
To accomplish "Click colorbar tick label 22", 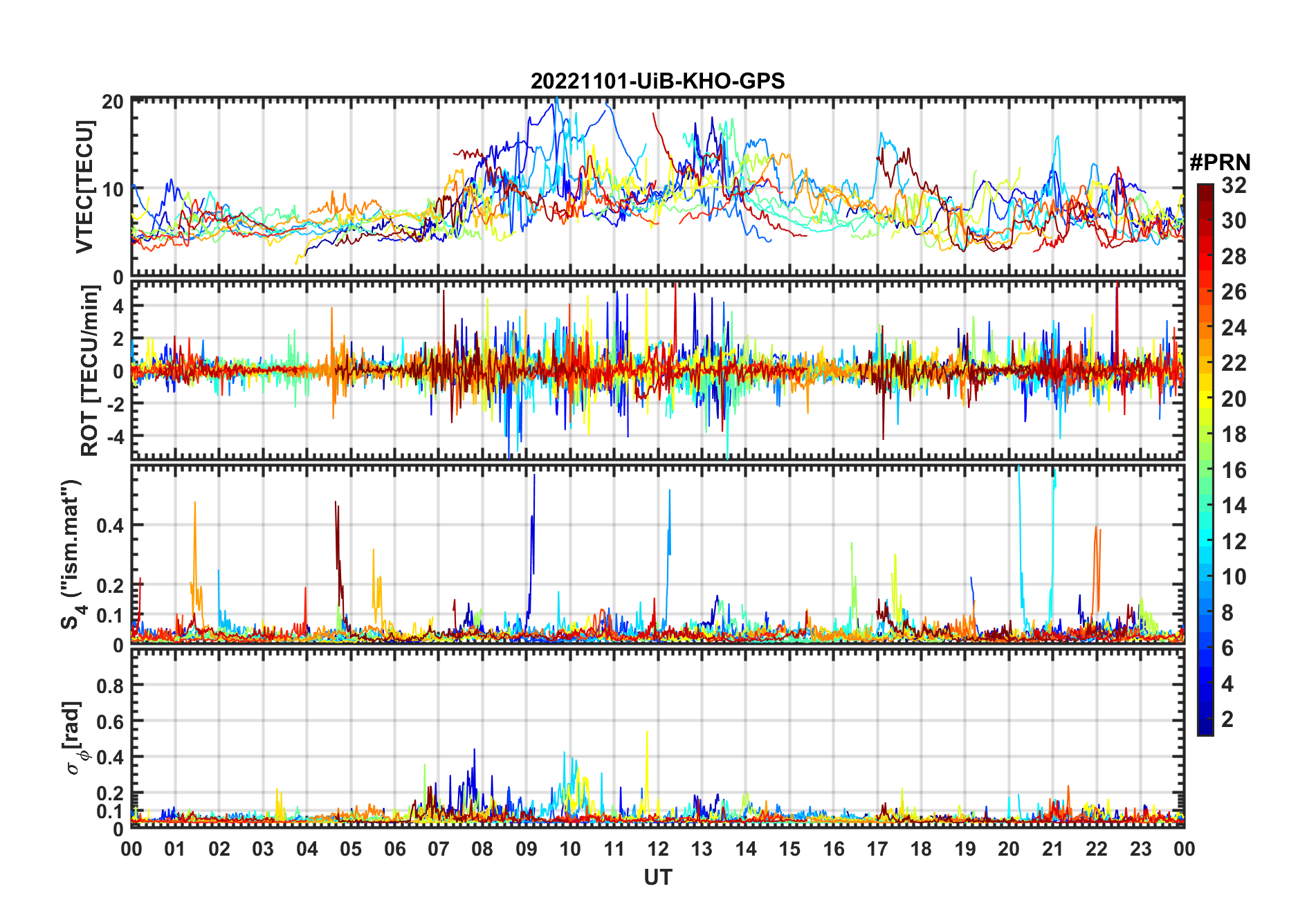I will tap(1234, 363).
